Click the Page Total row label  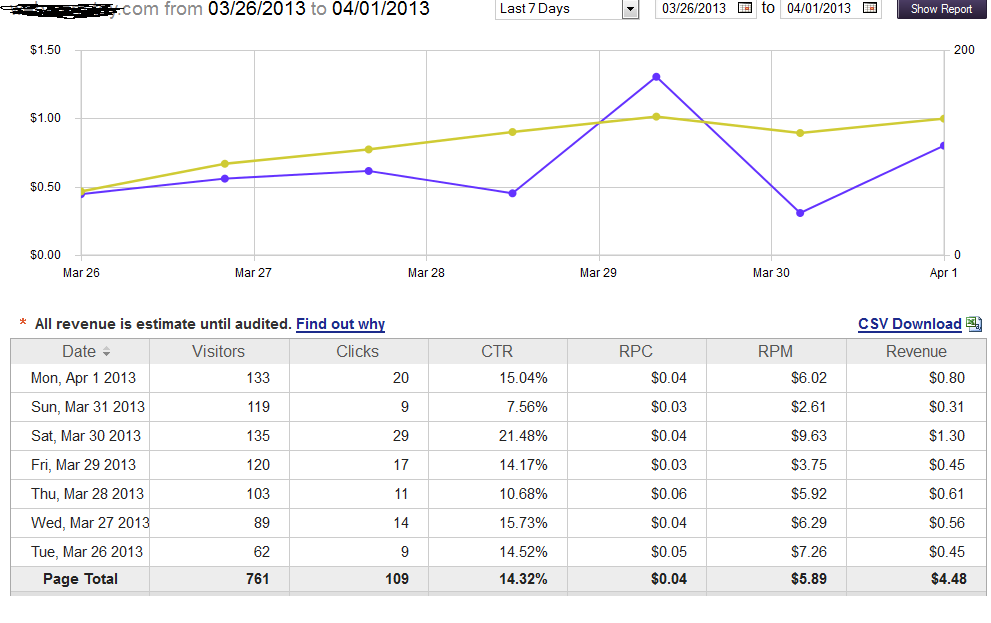point(80,579)
